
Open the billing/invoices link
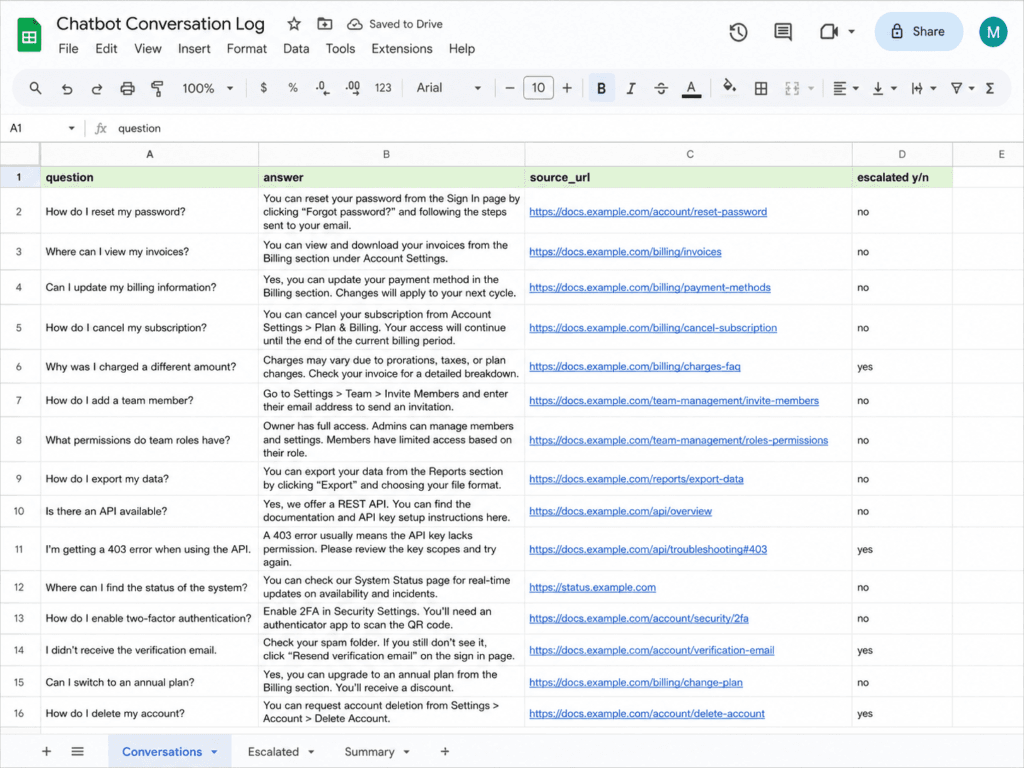pos(625,251)
